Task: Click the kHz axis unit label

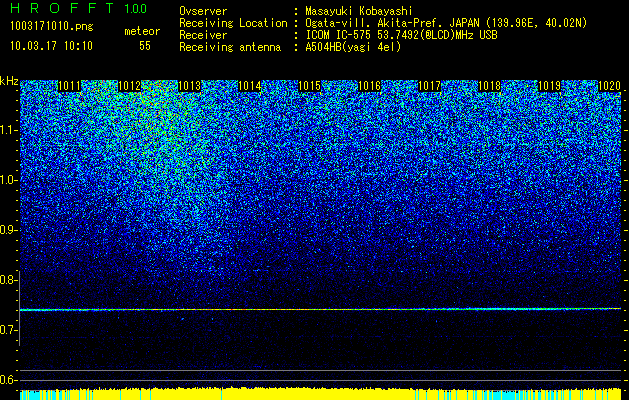Action: (9, 81)
